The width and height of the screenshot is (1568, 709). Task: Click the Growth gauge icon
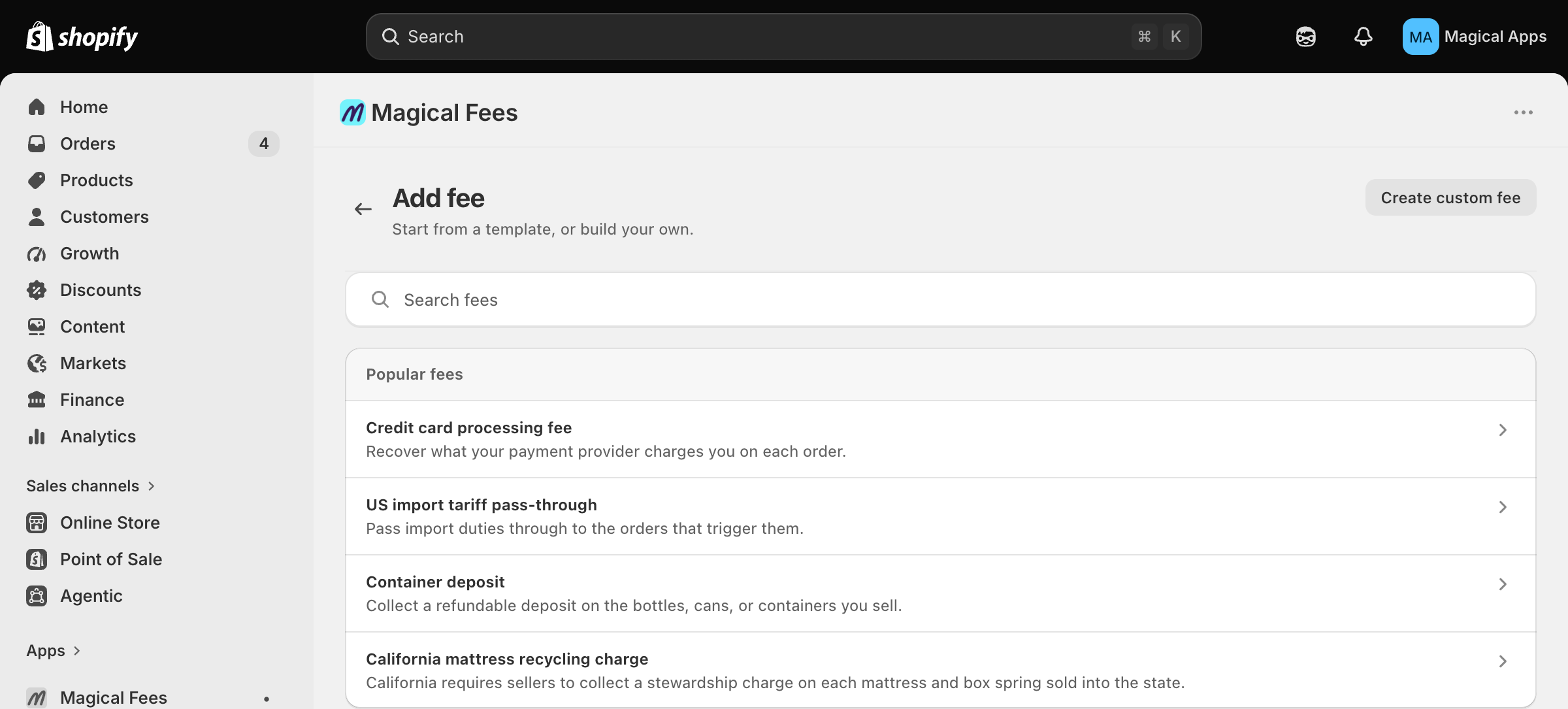[x=37, y=254]
